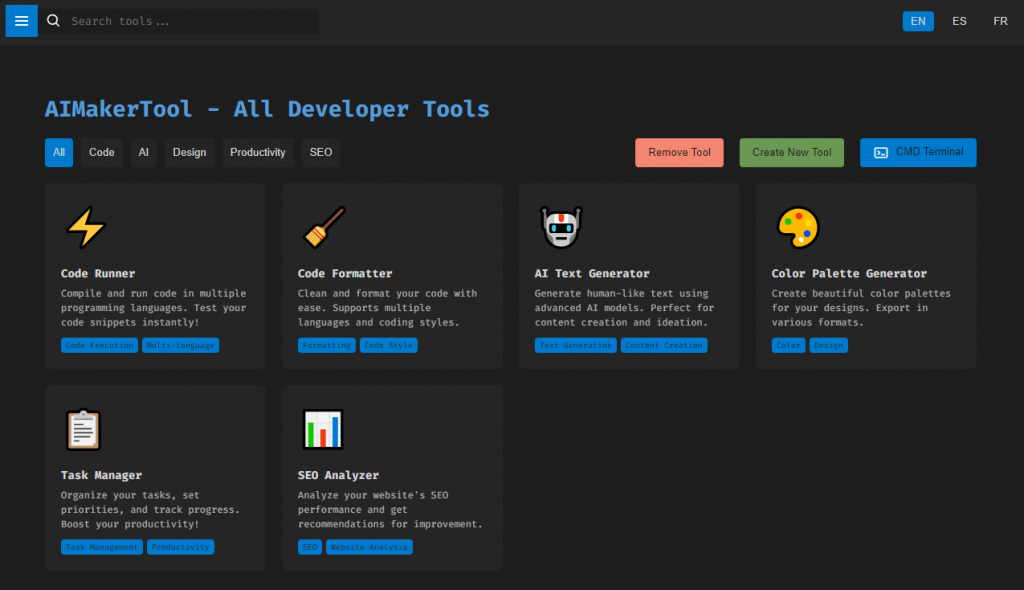Select the Productivity filter tab
This screenshot has height=590, width=1024.
[258, 153]
